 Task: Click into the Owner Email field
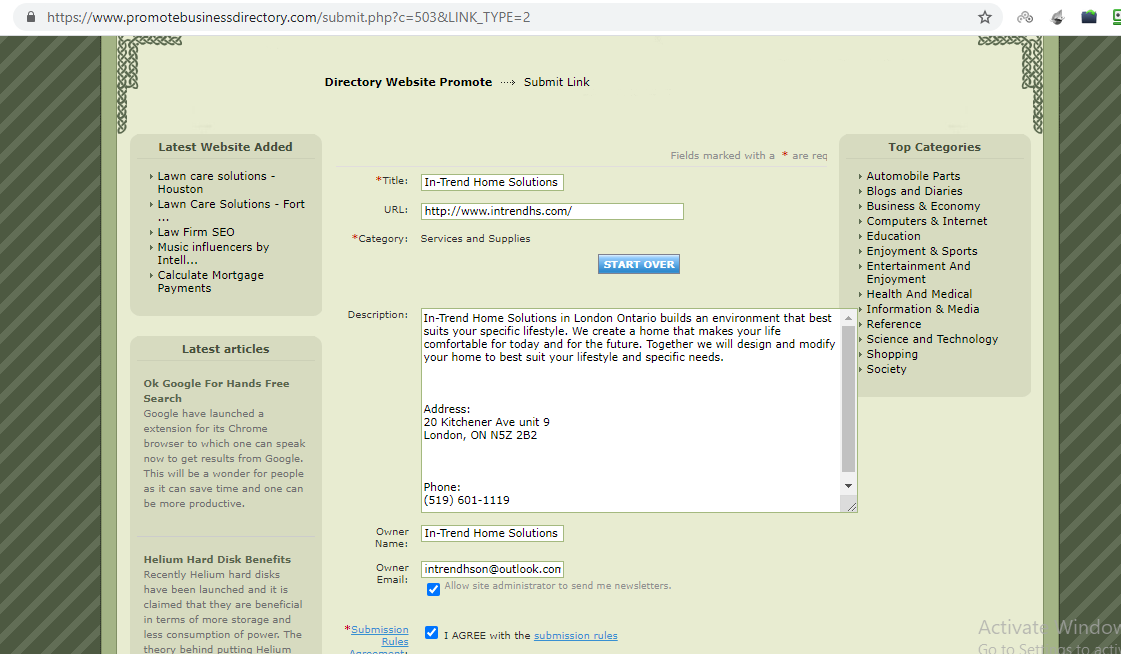tap(492, 570)
